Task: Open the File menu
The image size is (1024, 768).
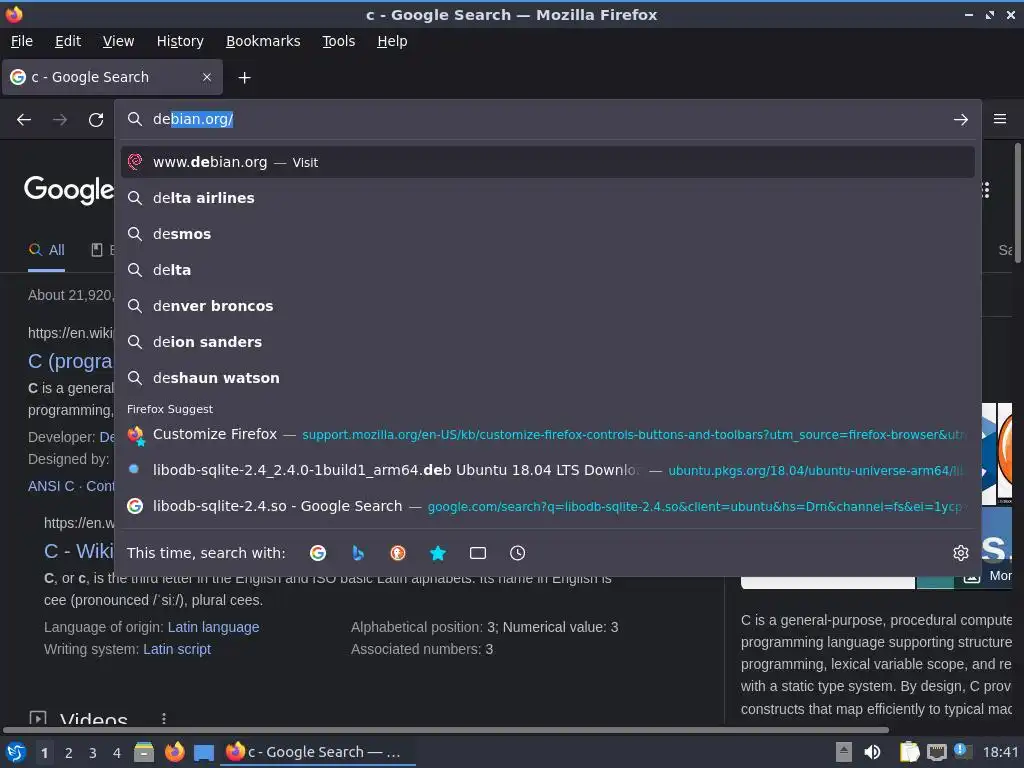Action: (x=22, y=41)
